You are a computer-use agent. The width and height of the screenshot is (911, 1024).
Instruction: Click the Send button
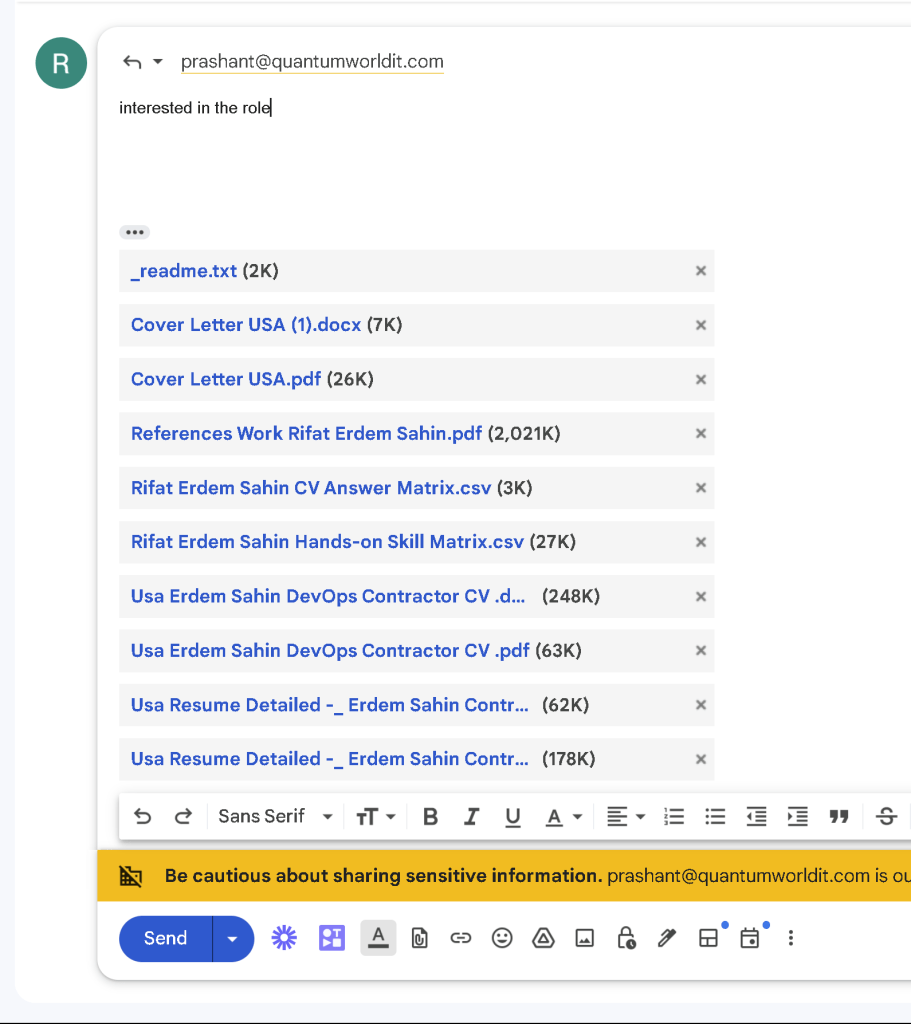tap(166, 938)
